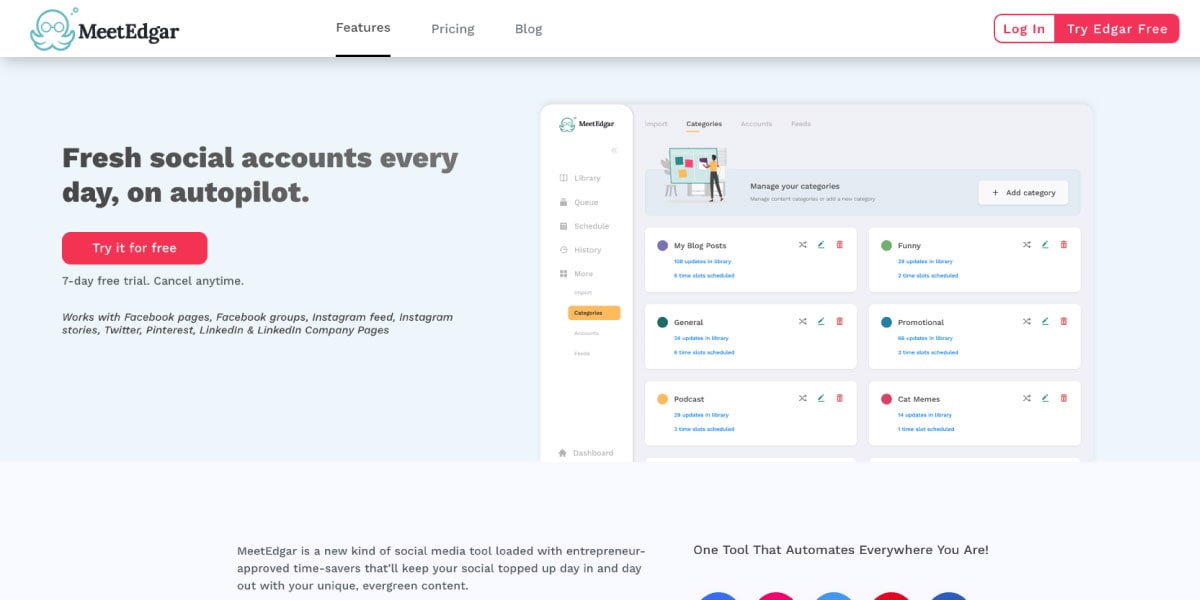Delete the Promotional category

tap(1063, 321)
